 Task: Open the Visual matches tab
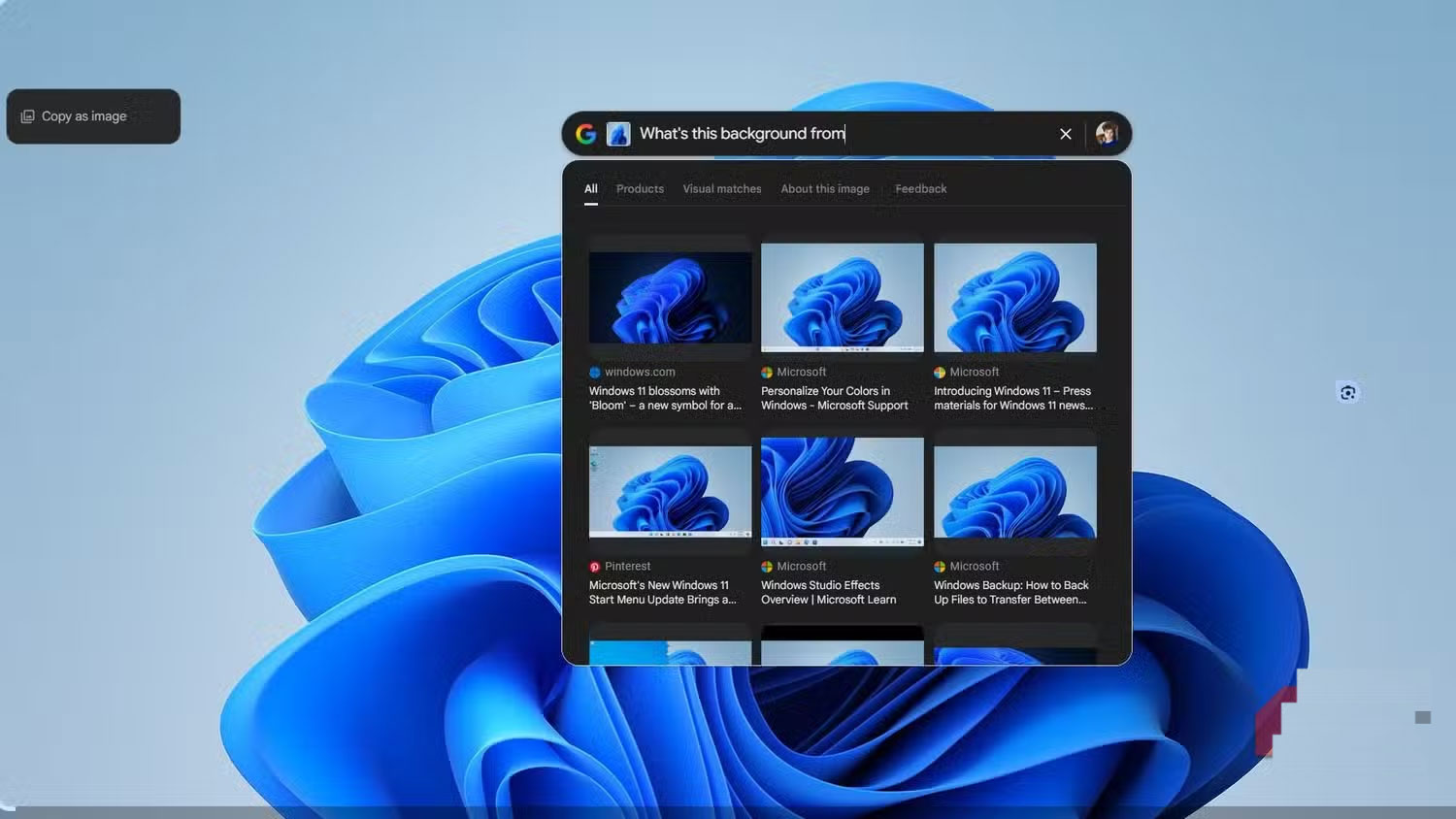721,188
